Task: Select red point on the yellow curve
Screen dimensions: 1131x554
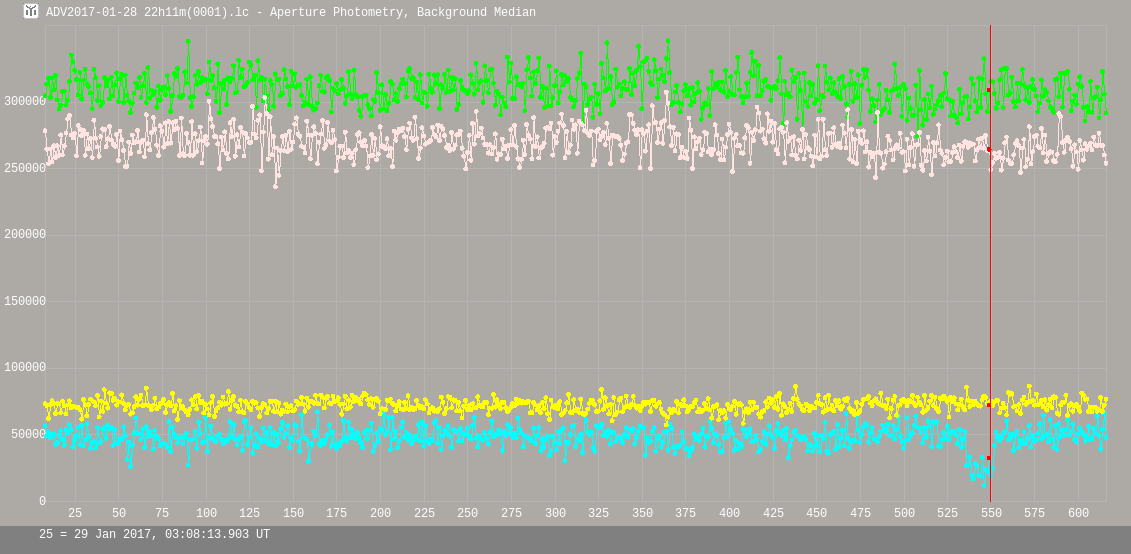Action: pos(989,405)
